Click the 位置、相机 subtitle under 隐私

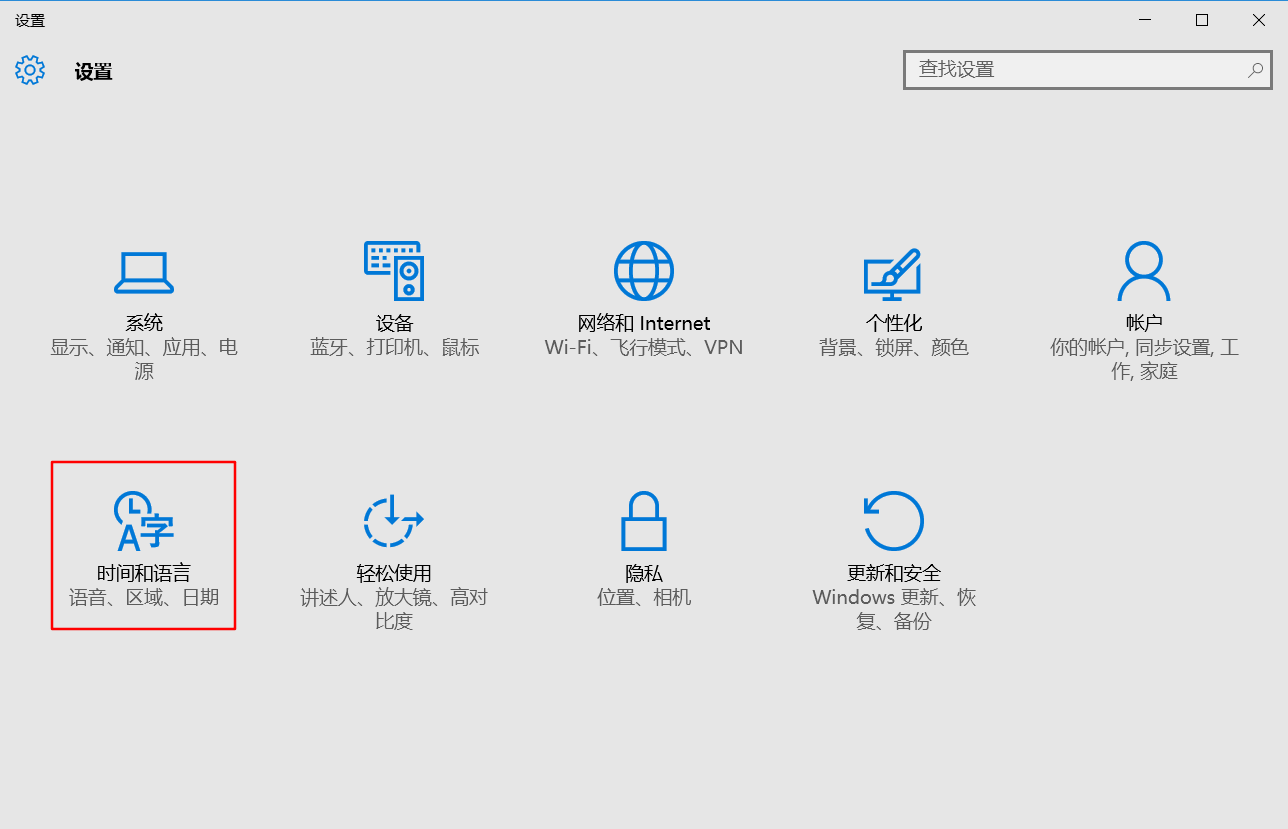pos(643,597)
